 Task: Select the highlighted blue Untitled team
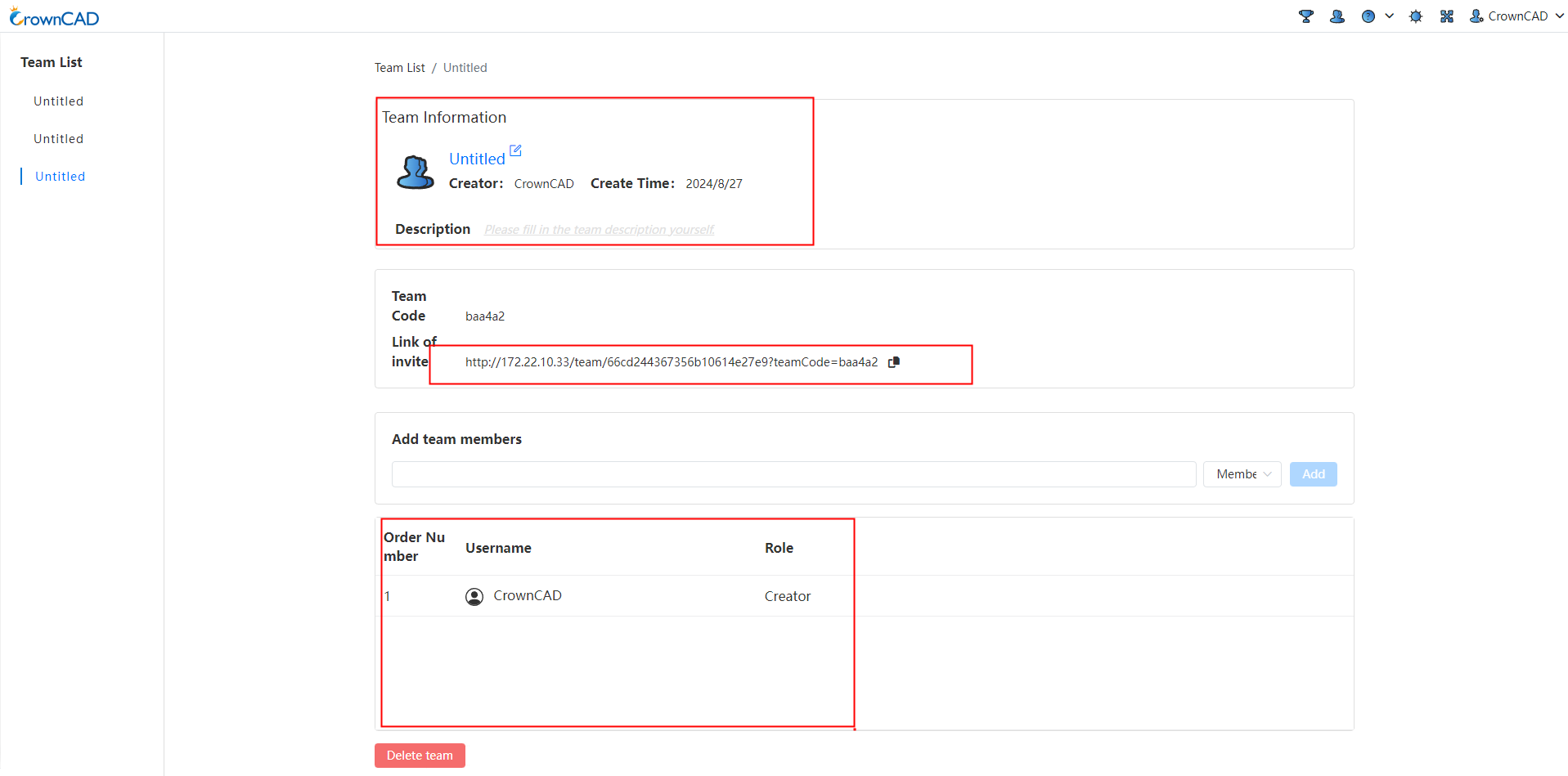click(61, 177)
